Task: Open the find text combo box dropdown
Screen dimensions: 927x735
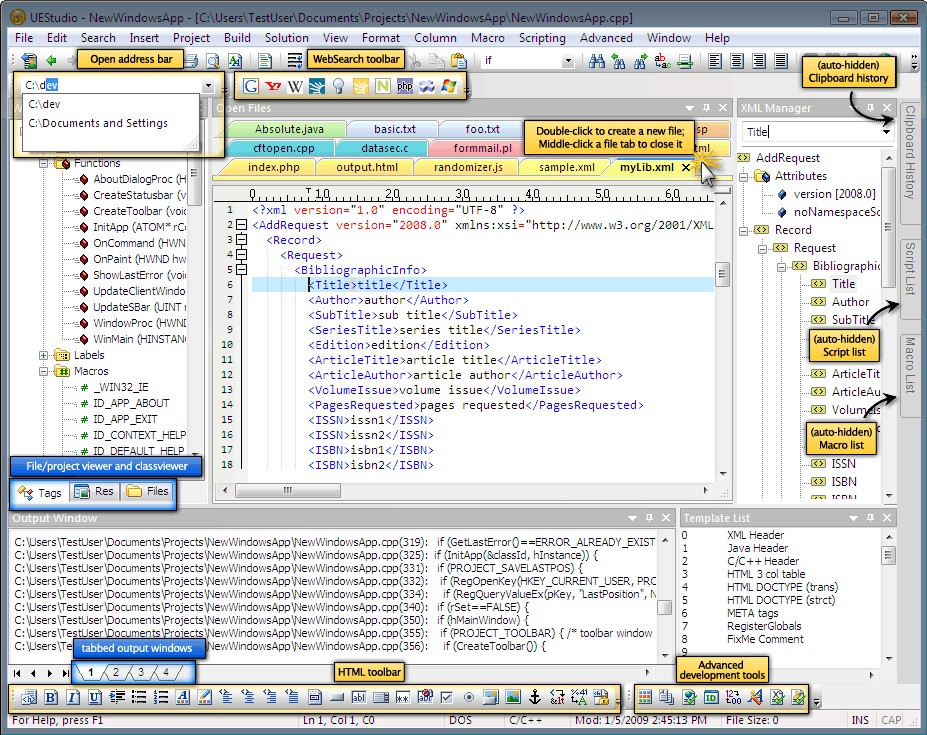Action: 568,60
